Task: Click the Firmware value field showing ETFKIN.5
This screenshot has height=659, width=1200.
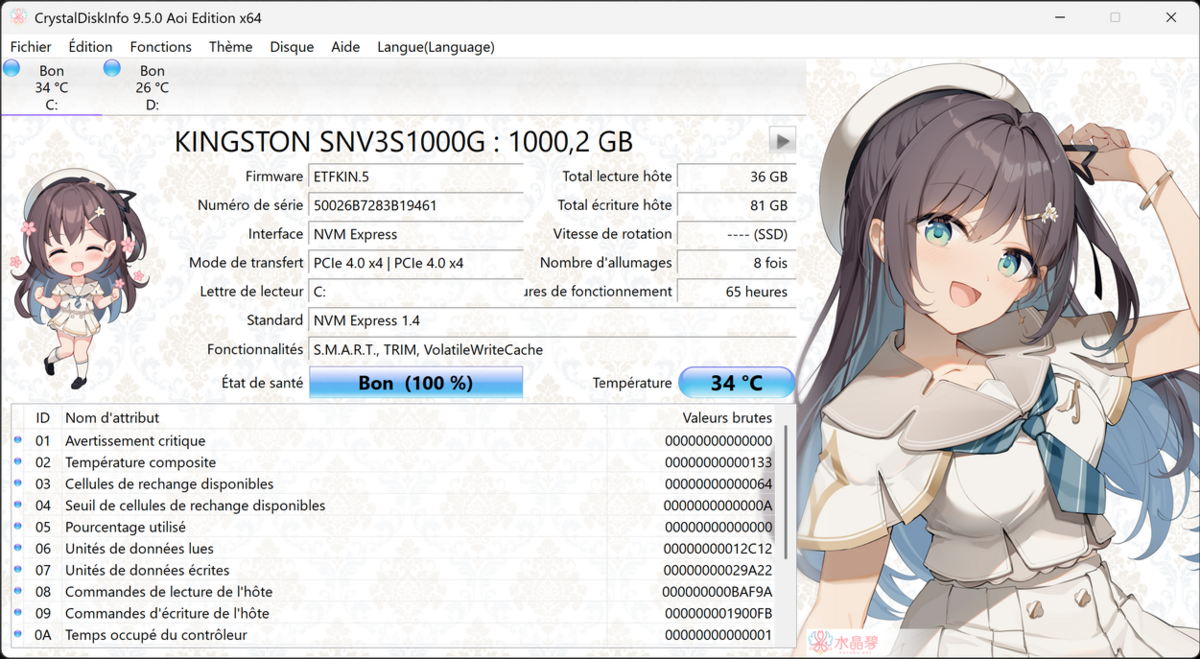Action: click(x=415, y=176)
